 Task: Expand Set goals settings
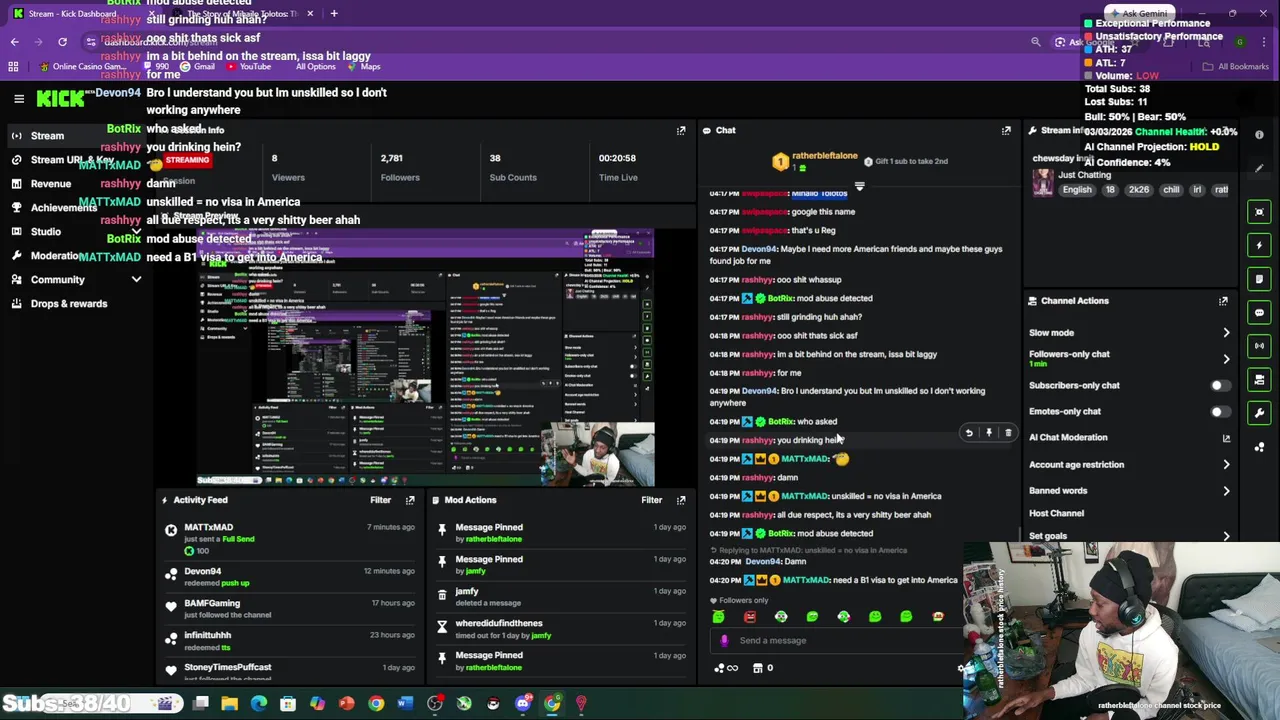(1226, 536)
